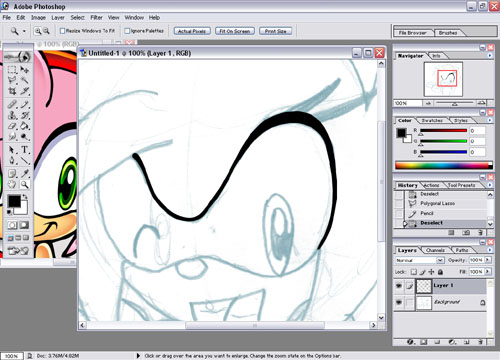Hide Layer 1 with its eye icon
The image size is (500, 360).
tap(399, 286)
